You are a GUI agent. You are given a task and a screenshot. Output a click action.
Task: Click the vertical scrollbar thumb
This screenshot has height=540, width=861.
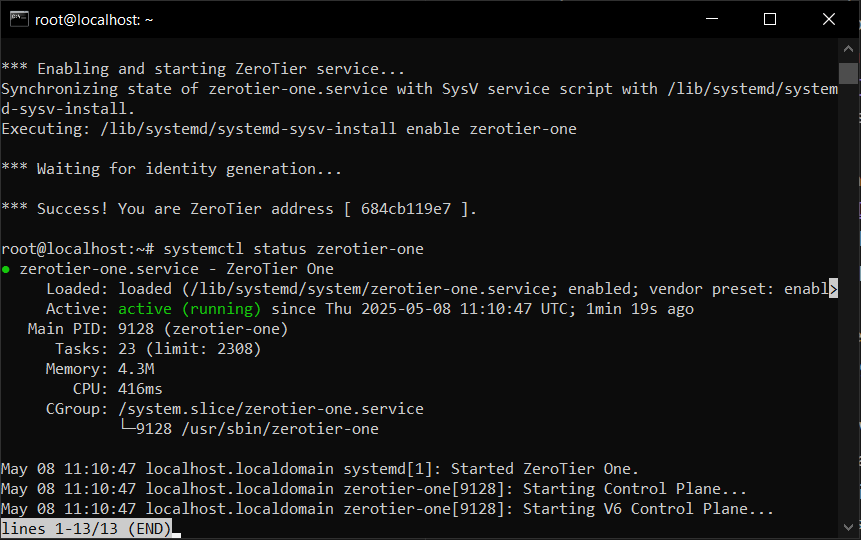pos(848,73)
